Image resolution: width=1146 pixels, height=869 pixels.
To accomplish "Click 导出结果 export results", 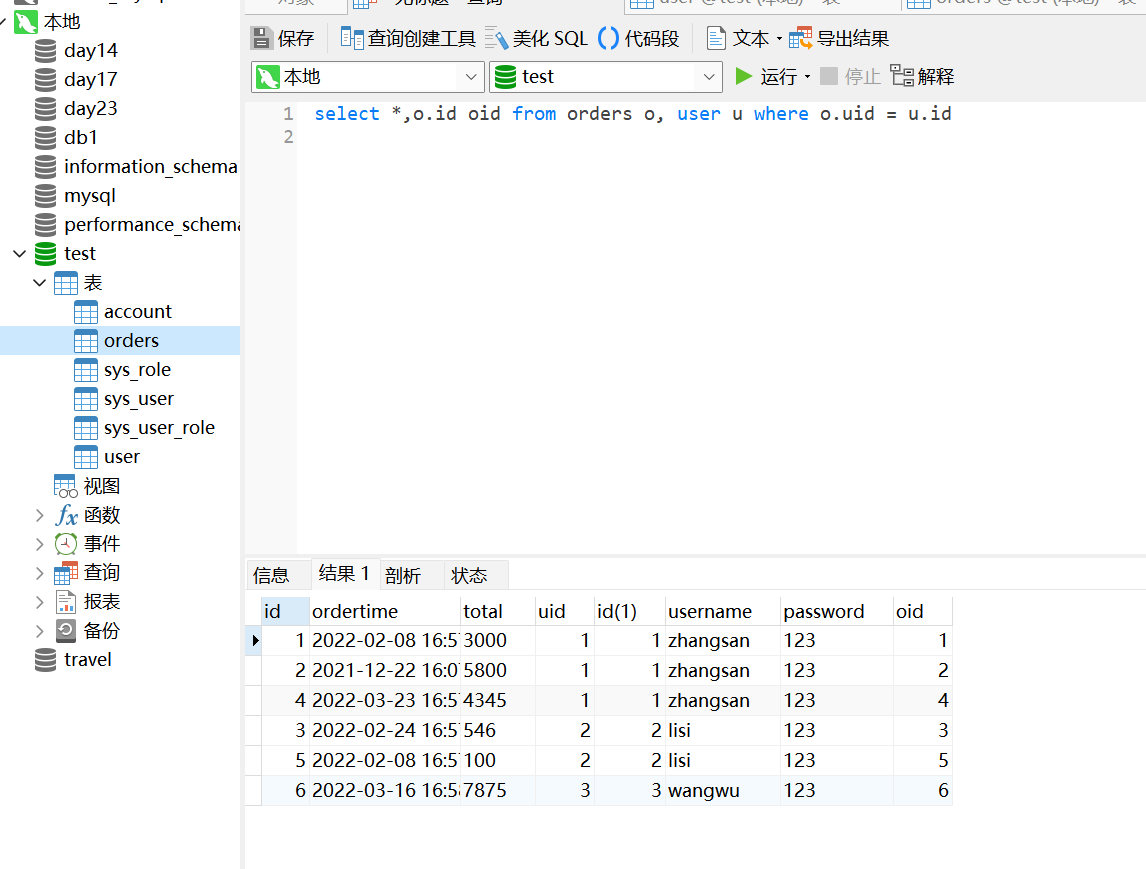I will coord(839,38).
